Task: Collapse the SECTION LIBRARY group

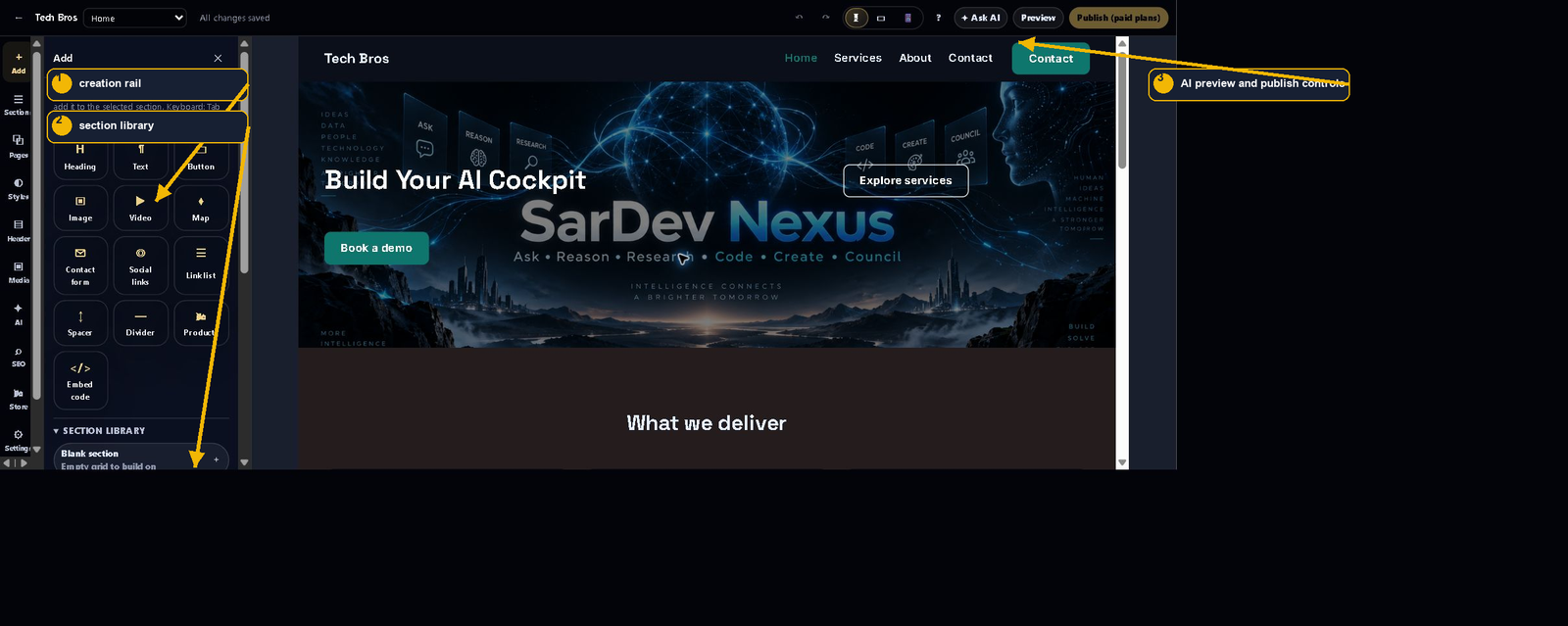Action: tap(100, 431)
